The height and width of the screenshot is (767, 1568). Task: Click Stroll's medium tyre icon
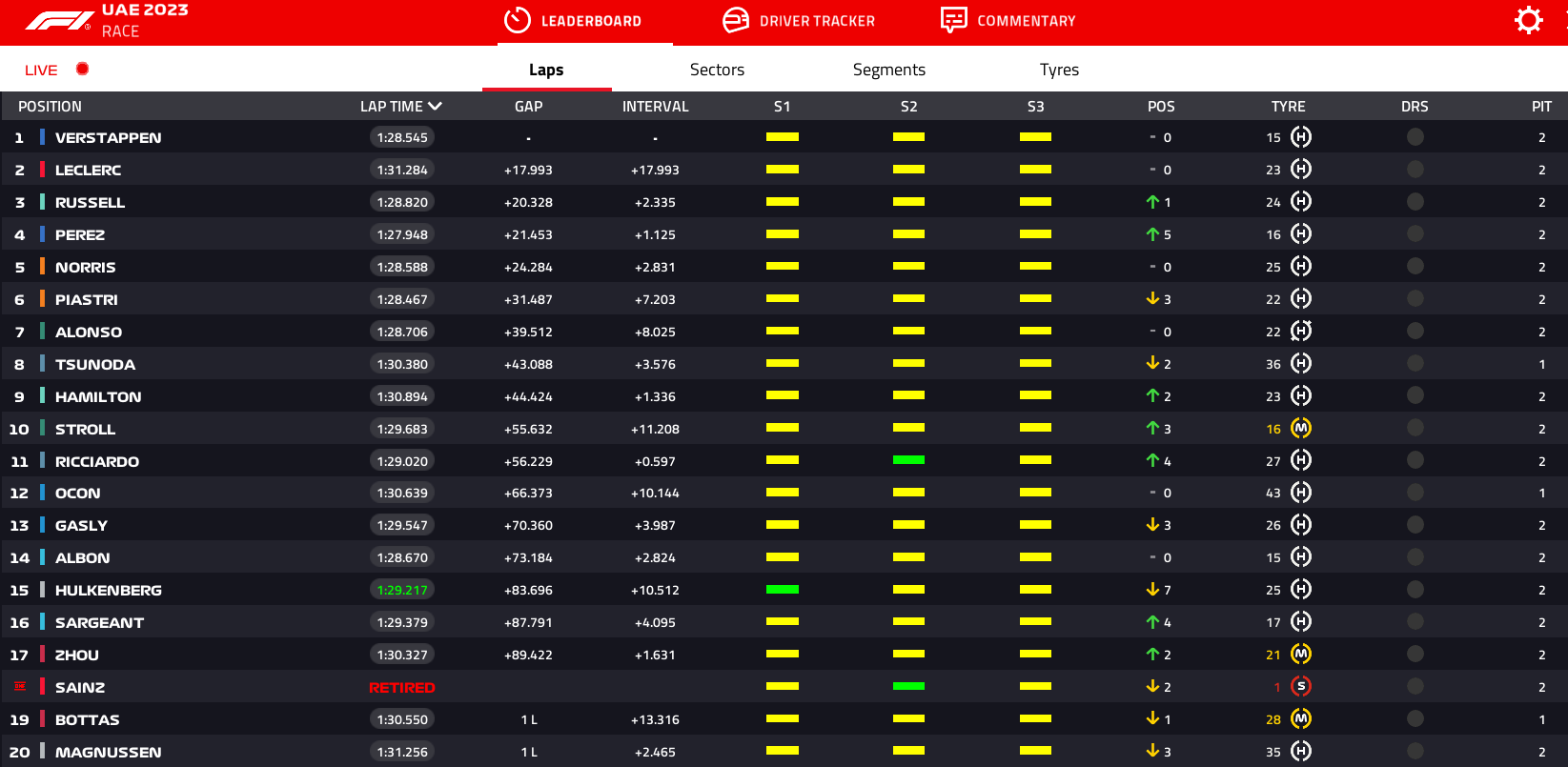[1301, 429]
